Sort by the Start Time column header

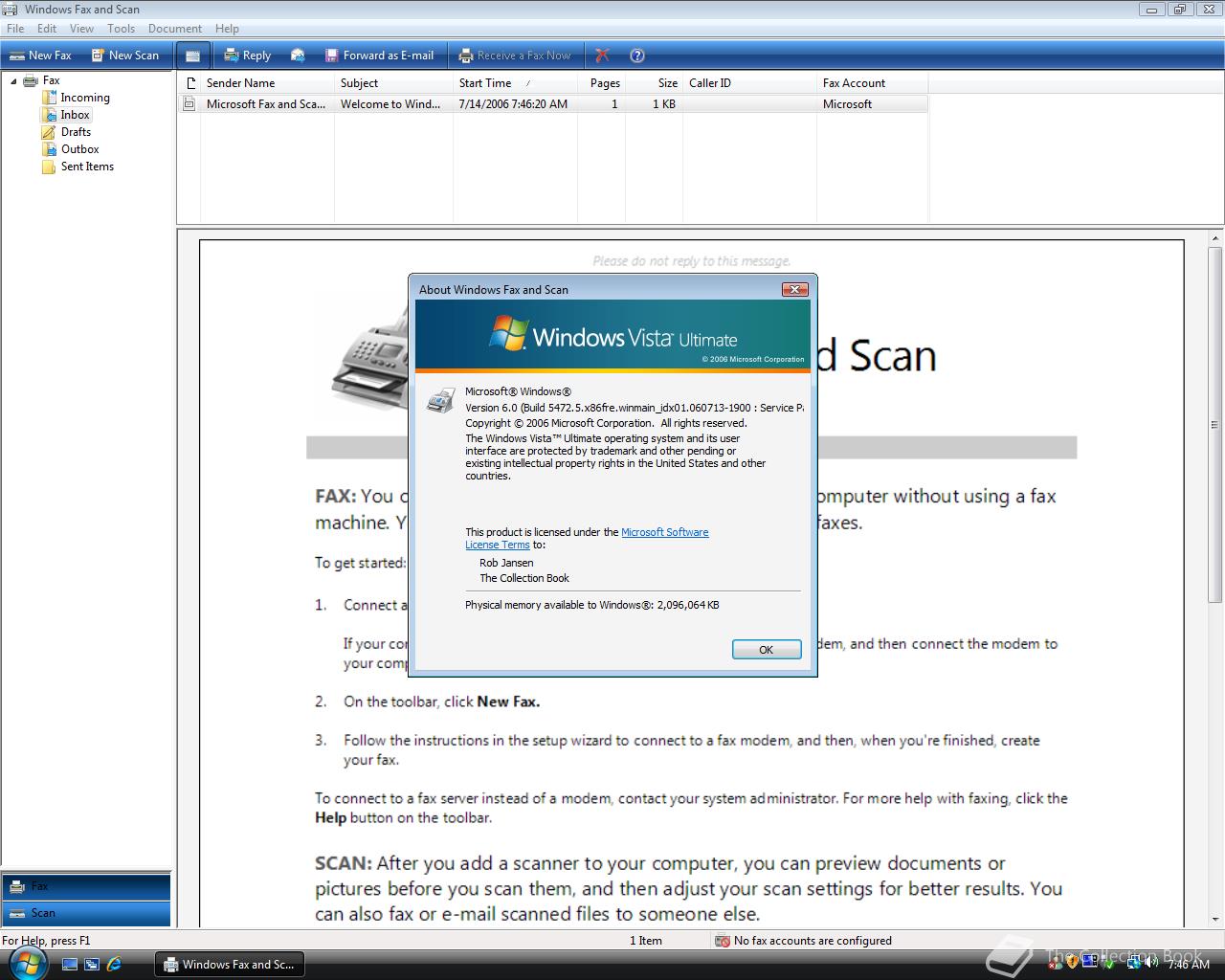tap(517, 83)
